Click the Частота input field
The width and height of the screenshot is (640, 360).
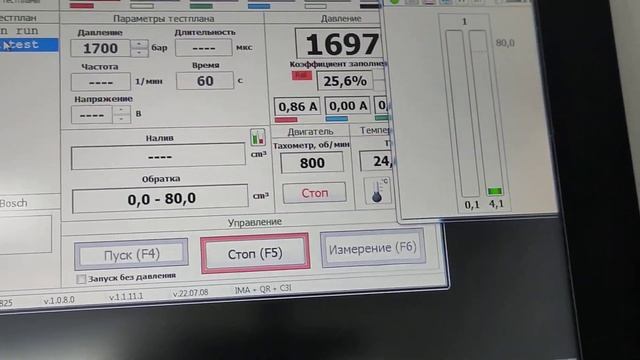(x=101, y=82)
